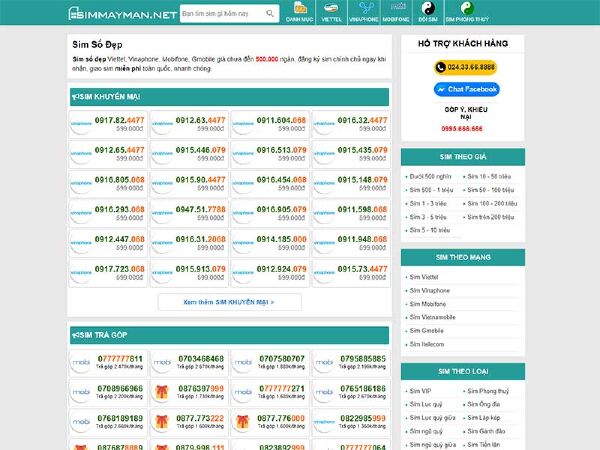This screenshot has height=450, width=600.
Task: Click SIM TRẢ GÓP section header
Action: (x=229, y=335)
